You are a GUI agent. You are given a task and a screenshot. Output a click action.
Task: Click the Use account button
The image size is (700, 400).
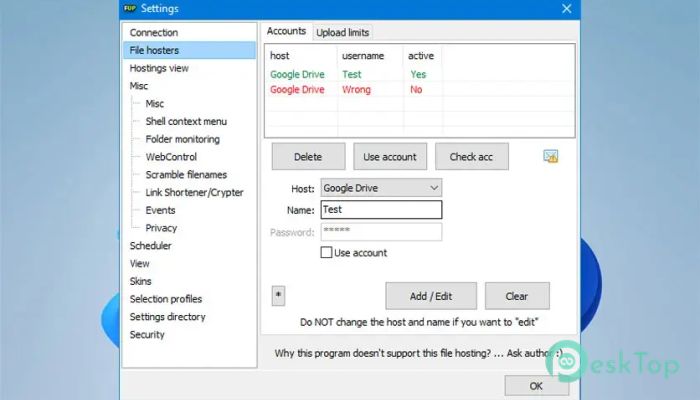390,157
